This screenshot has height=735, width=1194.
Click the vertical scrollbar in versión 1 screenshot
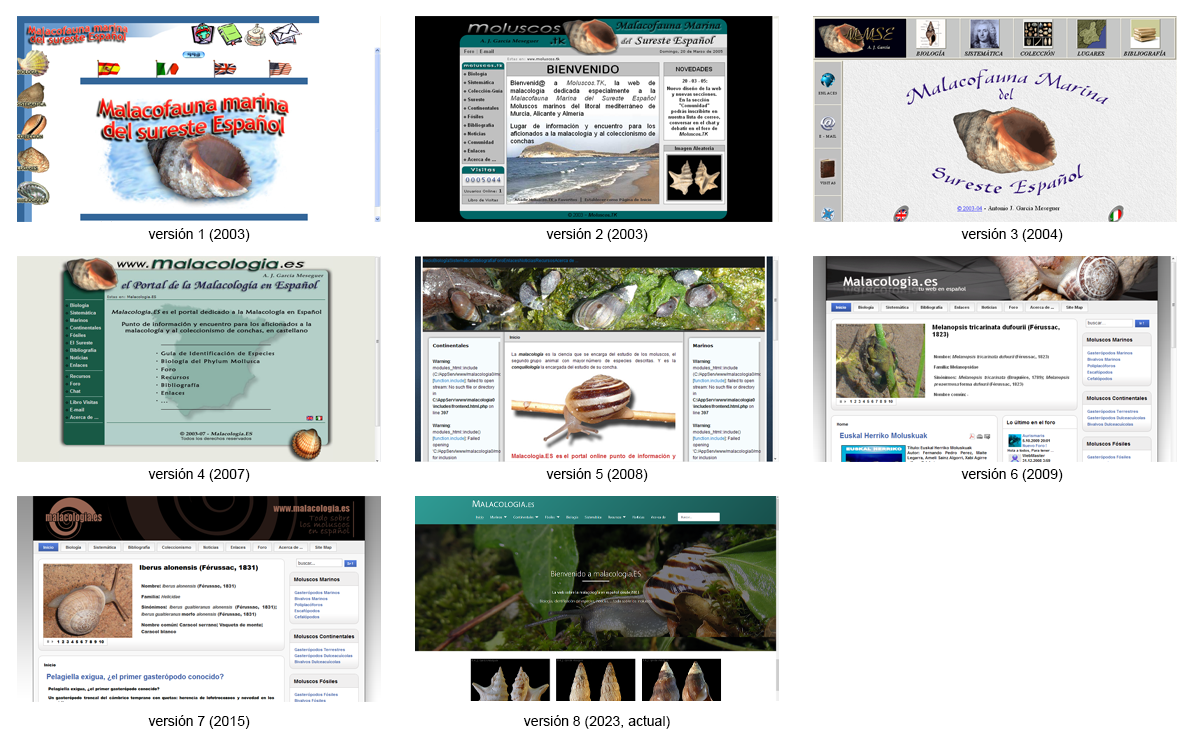377,135
